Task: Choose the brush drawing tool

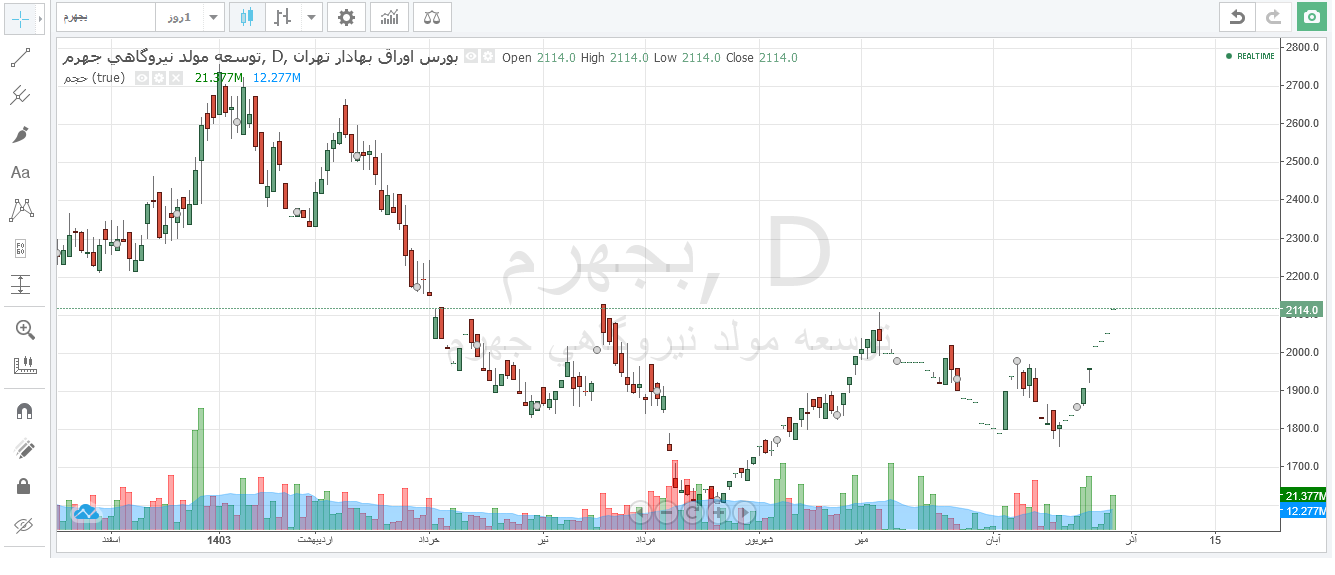Action: pyautogui.click(x=20, y=134)
